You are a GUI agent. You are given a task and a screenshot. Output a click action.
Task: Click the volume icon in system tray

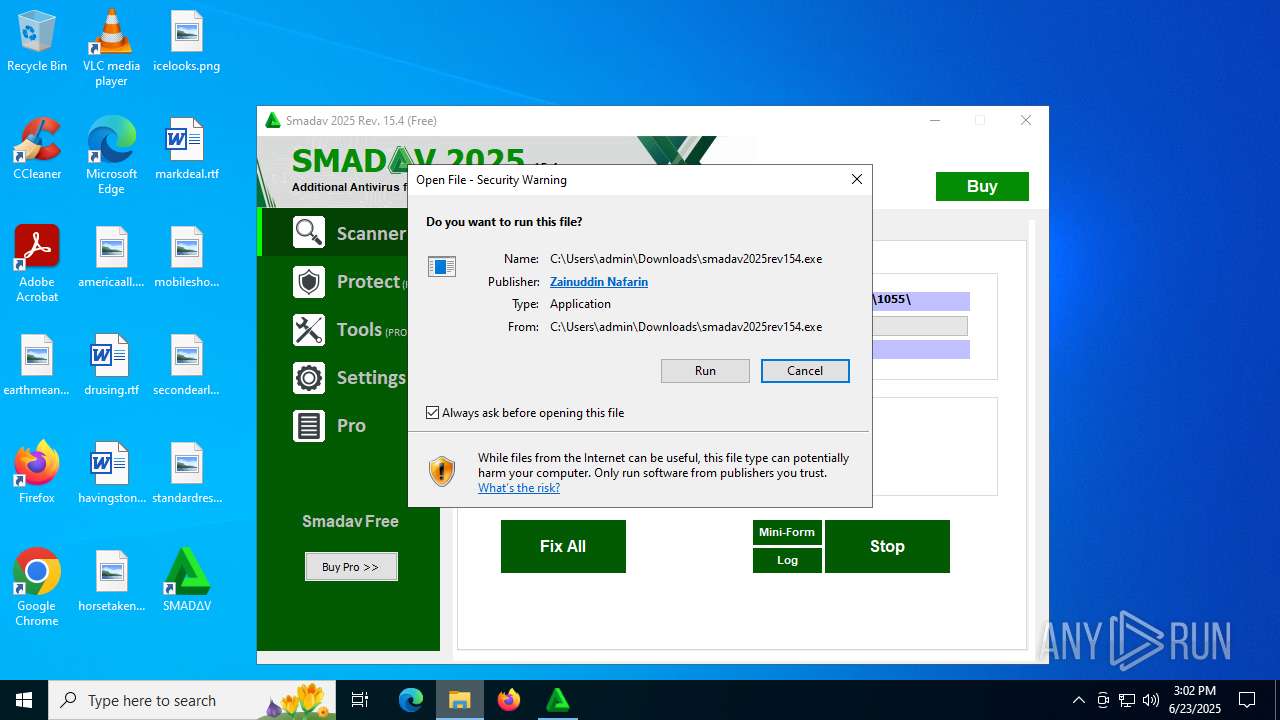coord(1150,700)
